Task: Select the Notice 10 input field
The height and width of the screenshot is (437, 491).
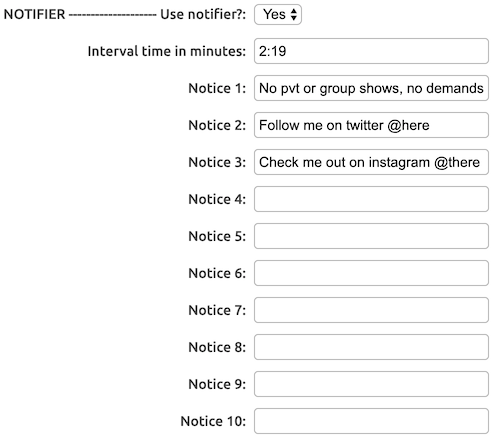Action: click(371, 421)
